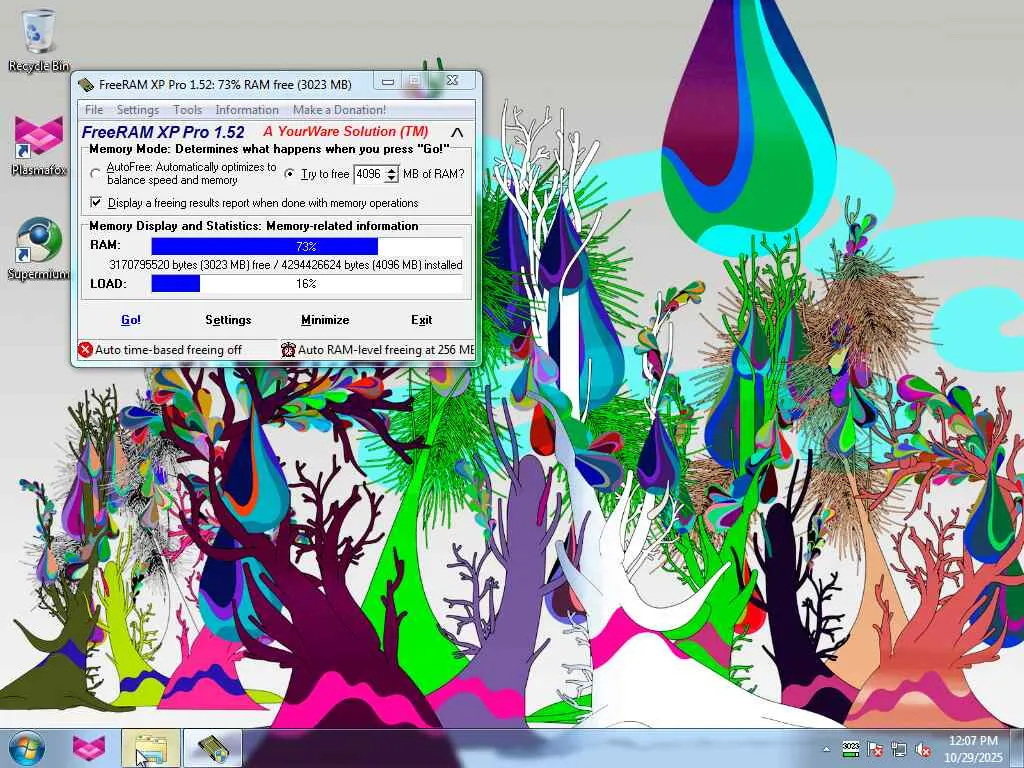The height and width of the screenshot is (768, 1024).
Task: Click the Settings button below statistics
Action: (228, 319)
